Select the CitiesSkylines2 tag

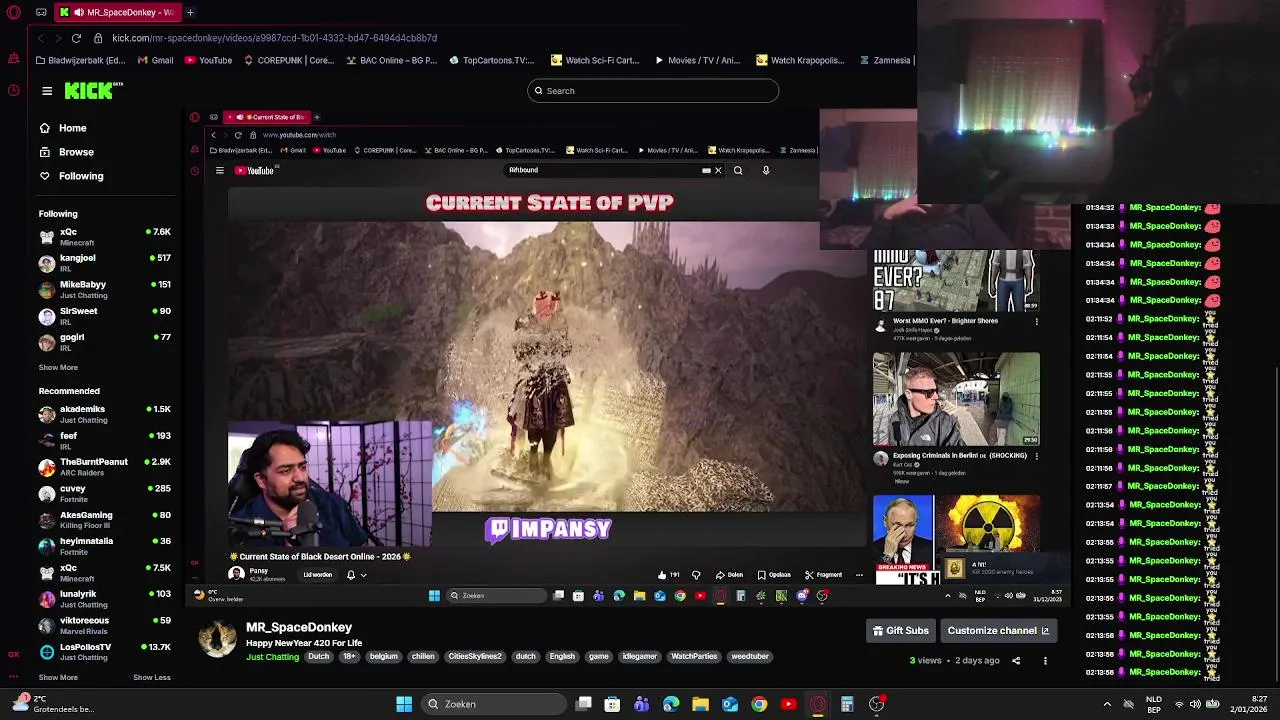(475, 657)
